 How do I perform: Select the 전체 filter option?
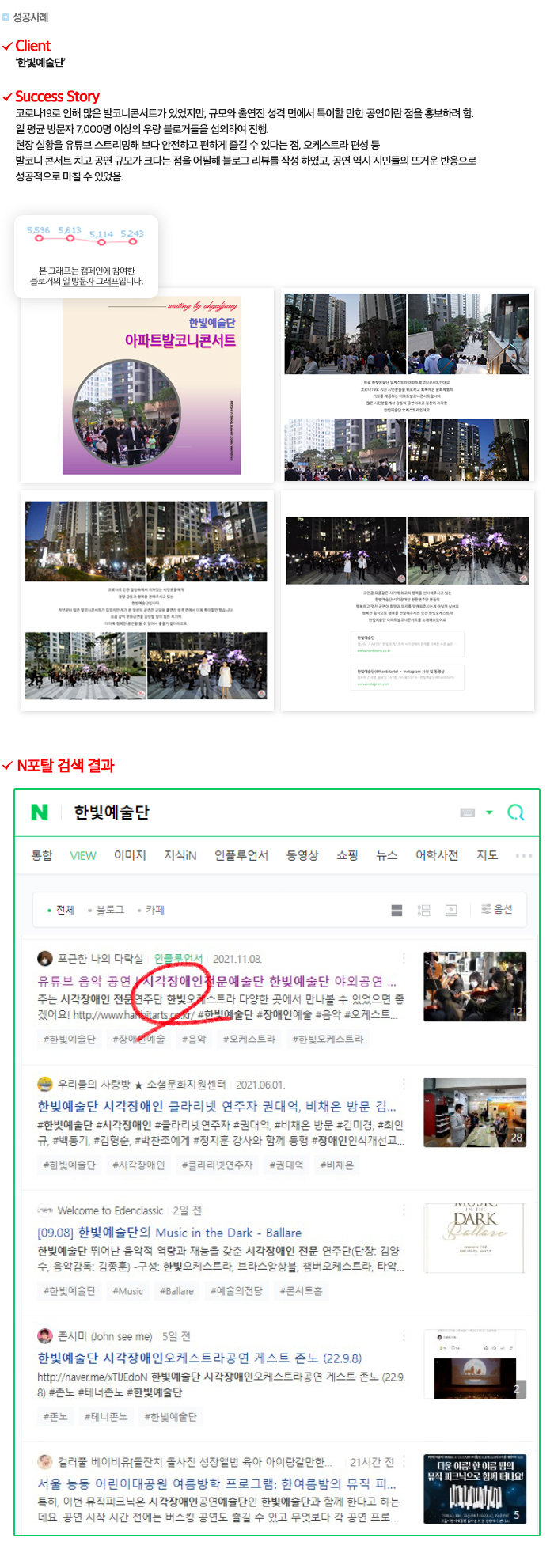(62, 910)
